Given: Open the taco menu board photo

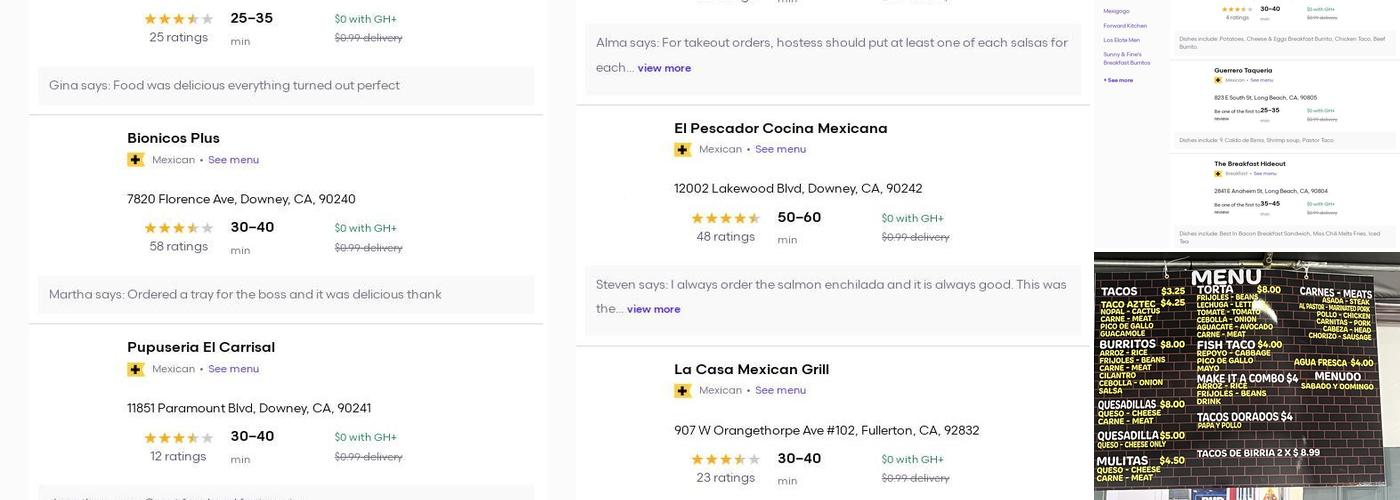Looking at the screenshot, I should 1246,375.
